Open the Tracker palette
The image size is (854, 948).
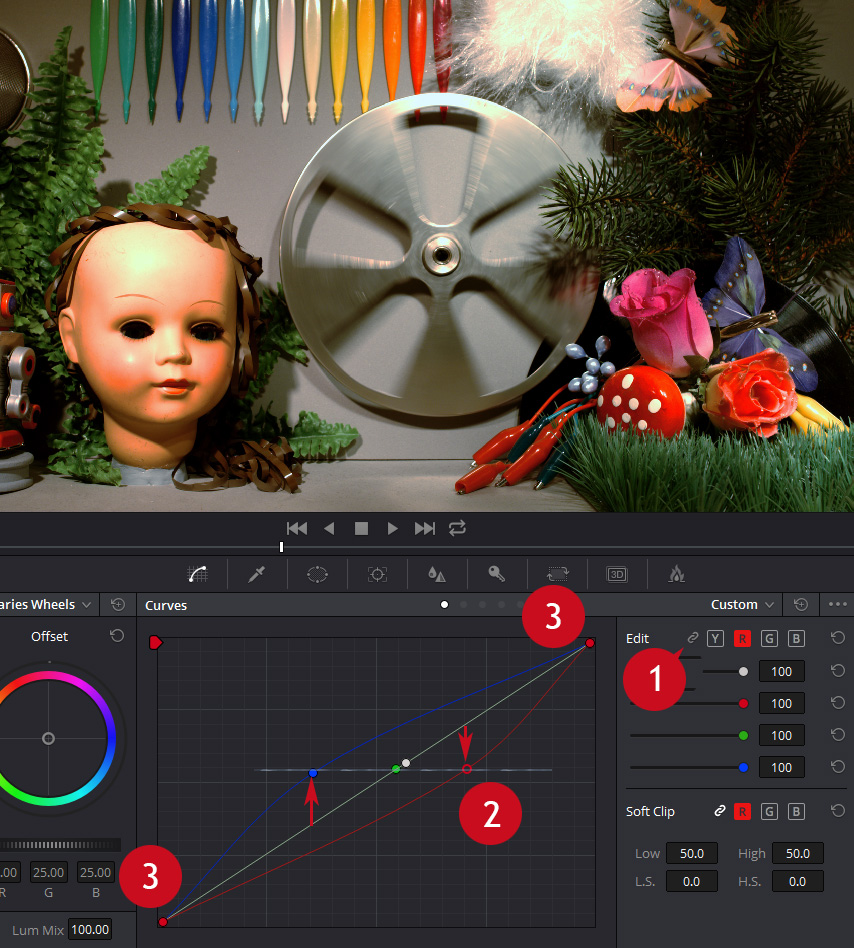pyautogui.click(x=377, y=574)
